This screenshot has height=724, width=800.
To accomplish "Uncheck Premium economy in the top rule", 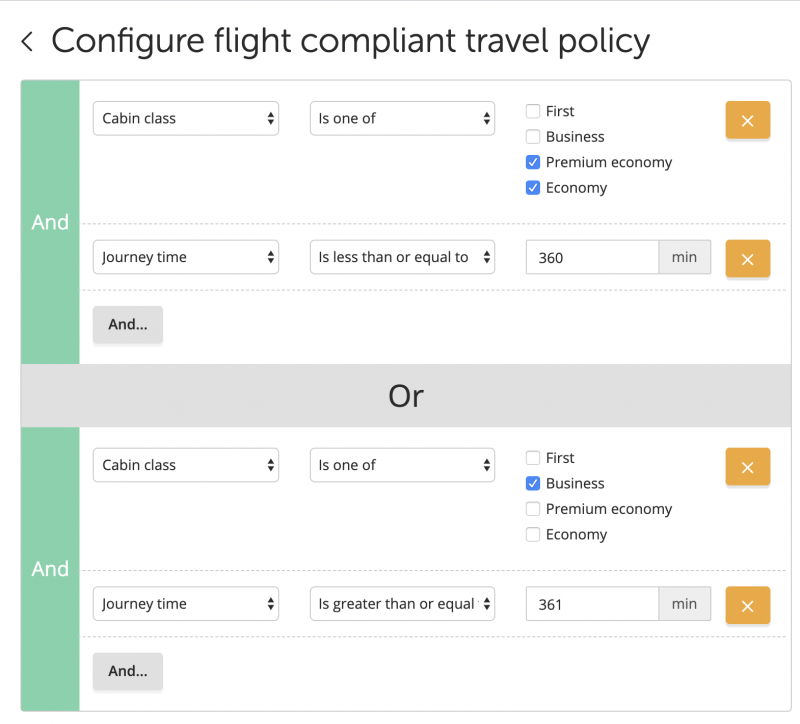I will pos(533,162).
